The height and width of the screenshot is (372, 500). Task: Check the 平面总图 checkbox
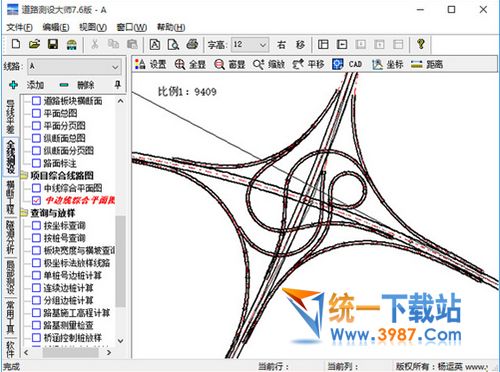click(x=36, y=113)
